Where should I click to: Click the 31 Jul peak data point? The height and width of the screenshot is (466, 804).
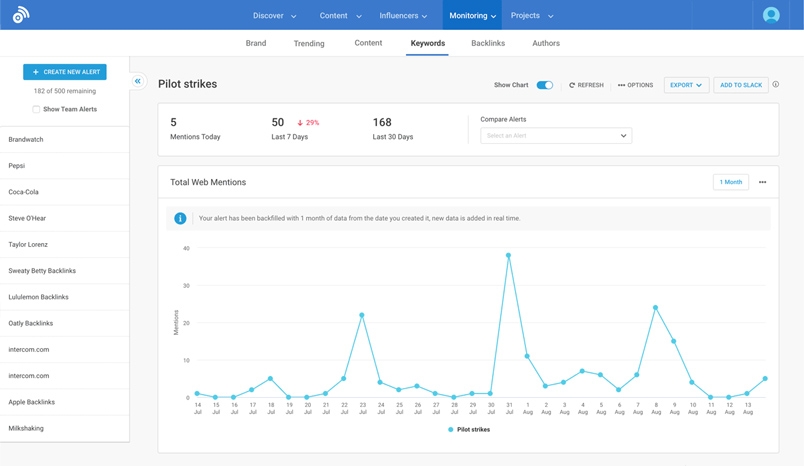point(508,255)
